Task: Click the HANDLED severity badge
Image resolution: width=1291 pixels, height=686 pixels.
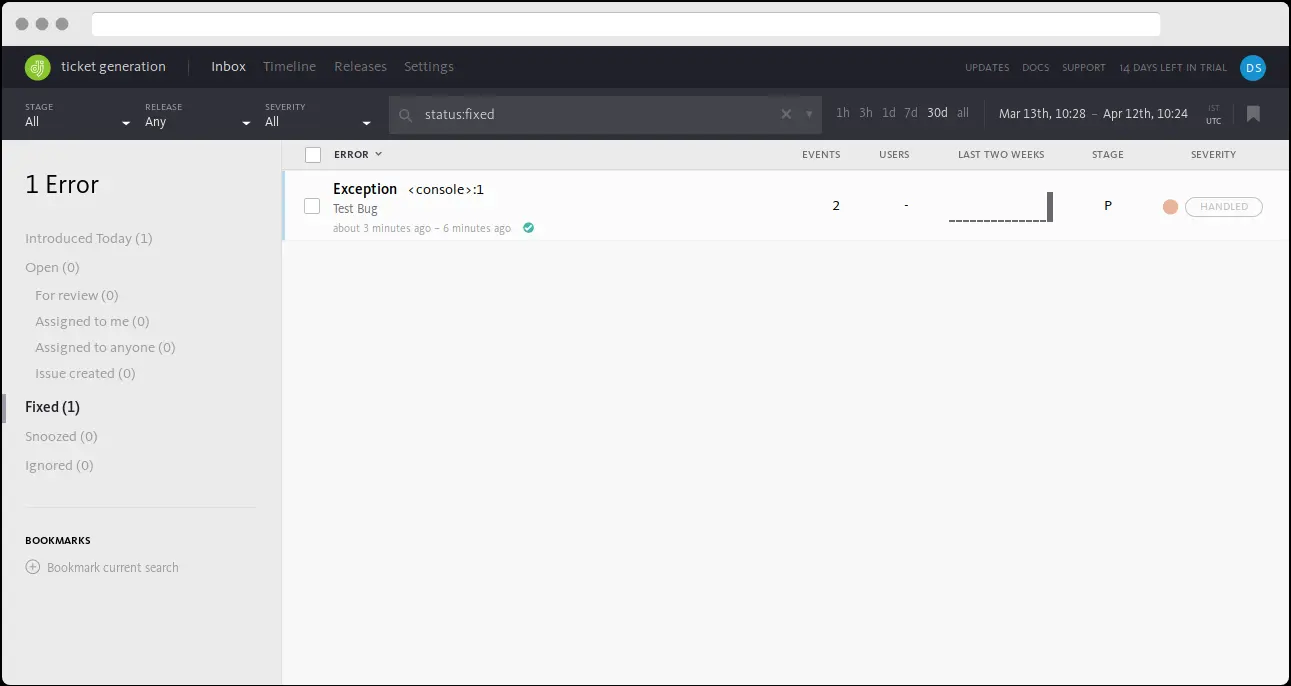Action: pos(1224,207)
